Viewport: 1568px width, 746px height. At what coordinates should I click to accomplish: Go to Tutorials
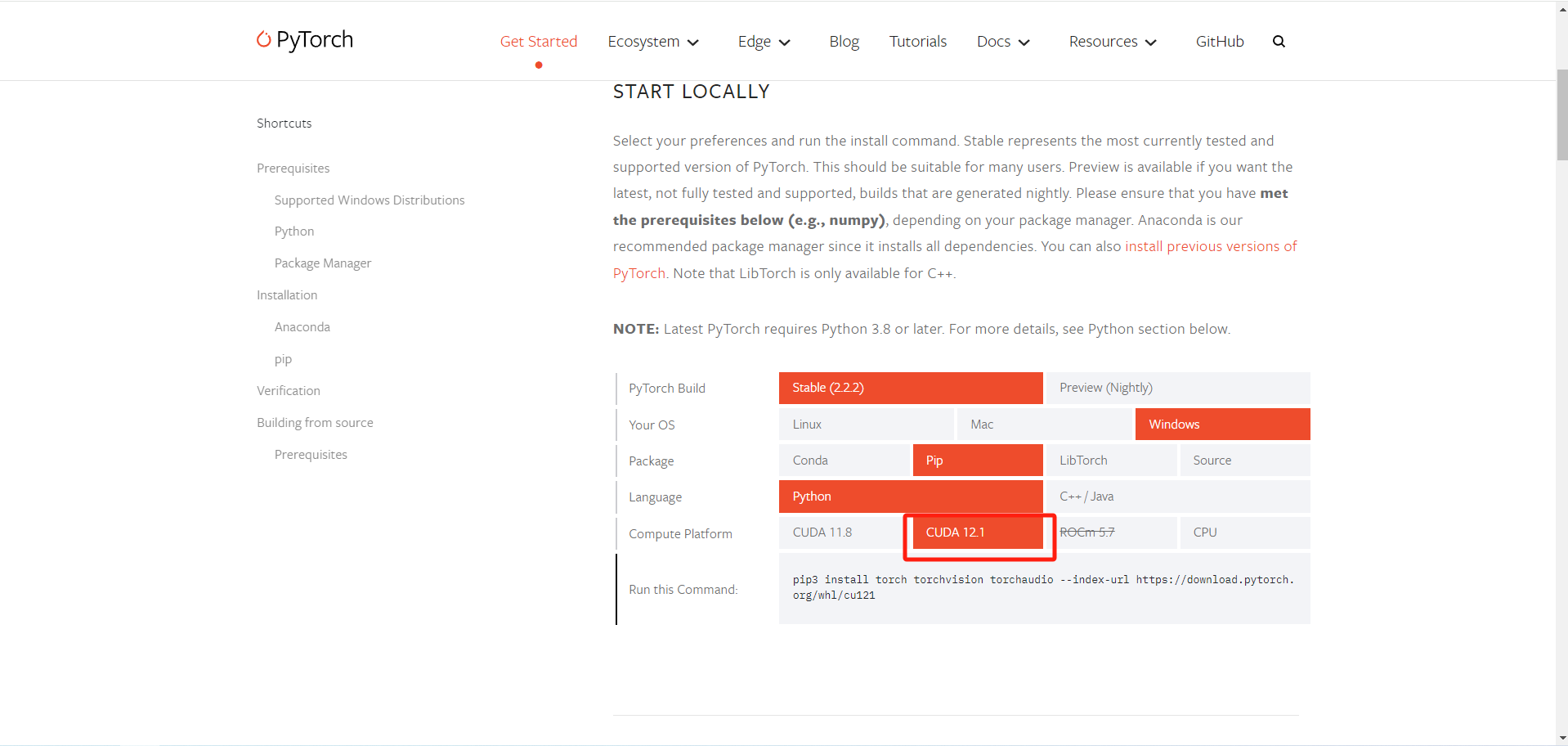tap(918, 42)
